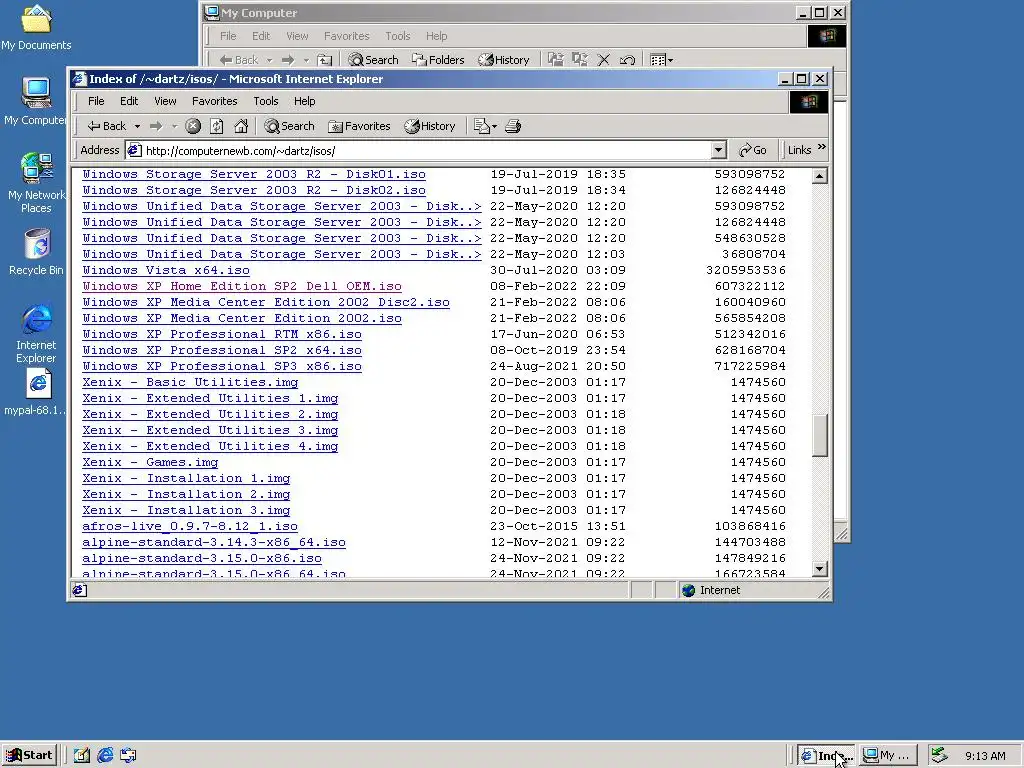Open Search pane in Internet Explorer
This screenshot has height=768, width=1024.
pos(289,126)
